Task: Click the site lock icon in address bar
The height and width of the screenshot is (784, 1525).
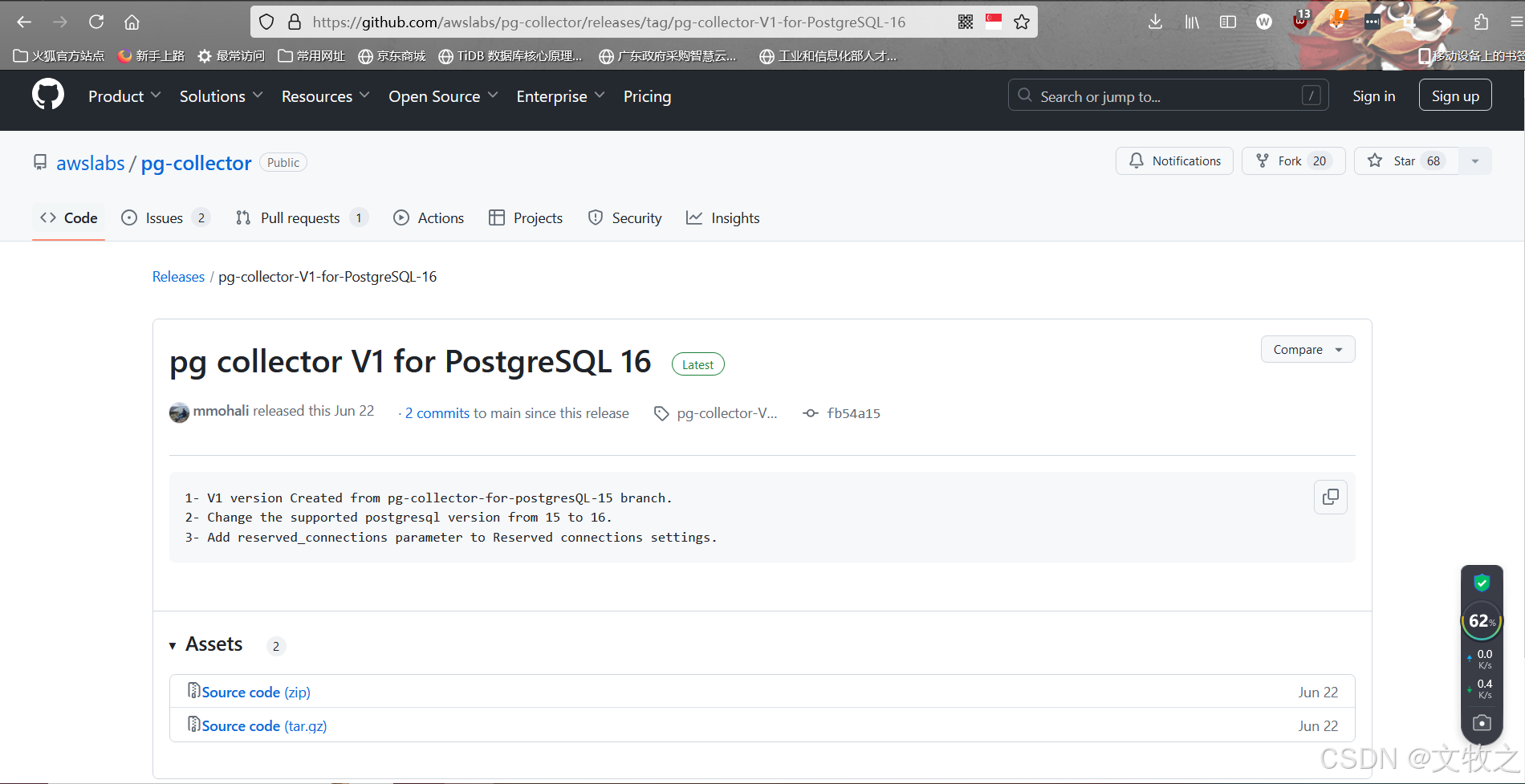Action: (295, 22)
